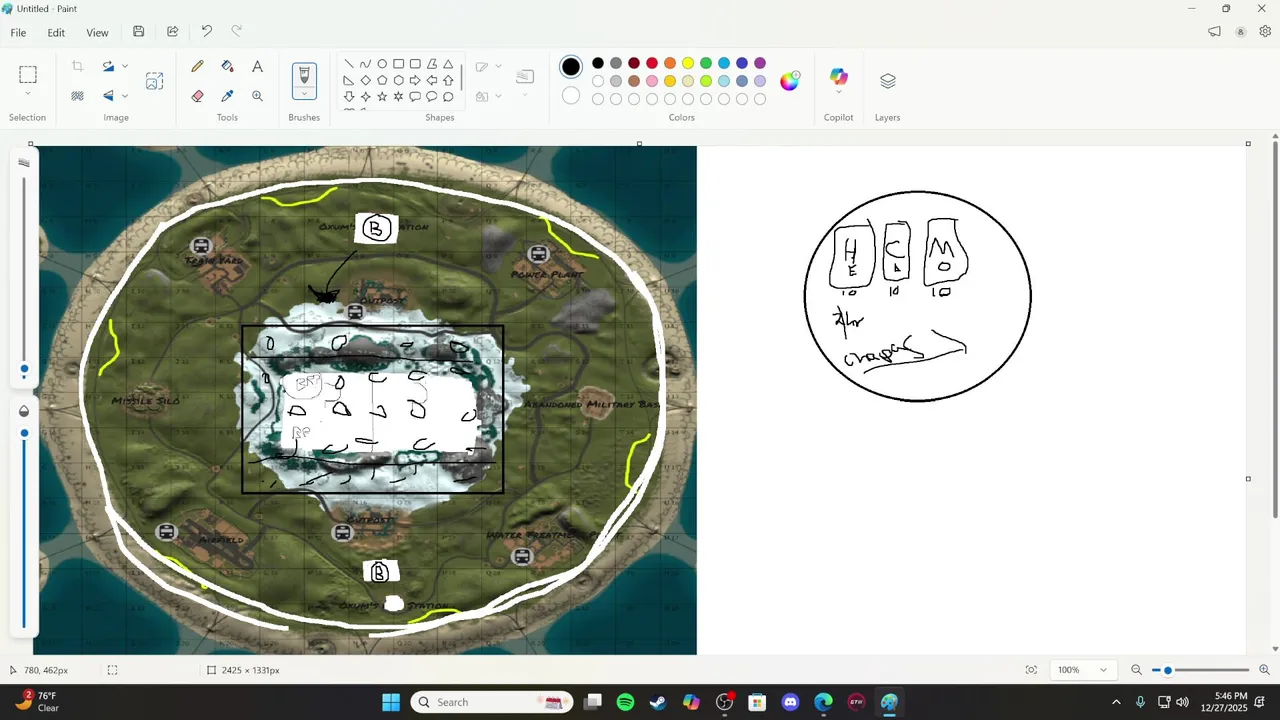
Task: Activate Color 2 secondary white swatch
Action: pyautogui.click(x=571, y=96)
